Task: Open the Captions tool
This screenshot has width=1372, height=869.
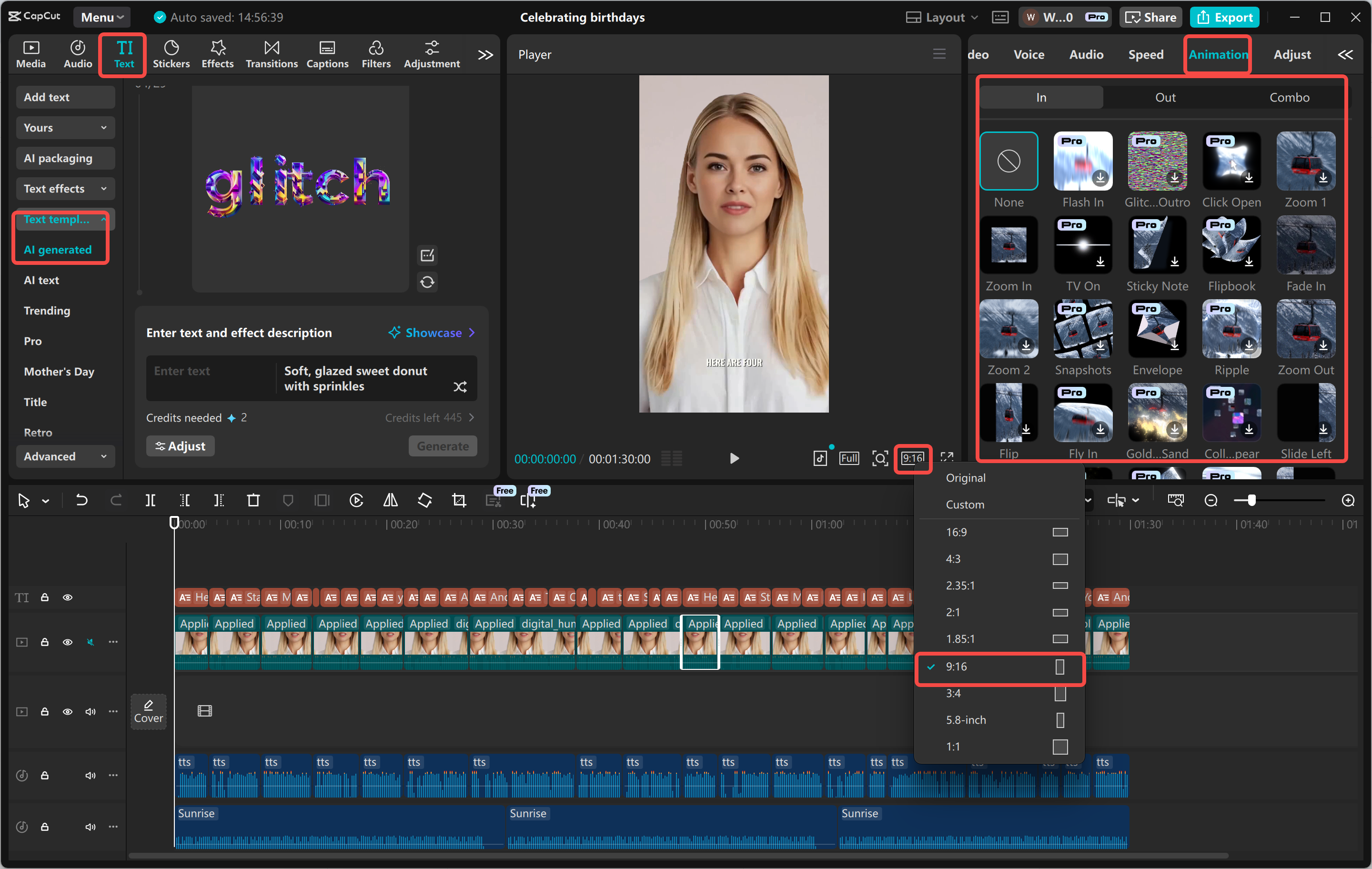Action: click(328, 54)
